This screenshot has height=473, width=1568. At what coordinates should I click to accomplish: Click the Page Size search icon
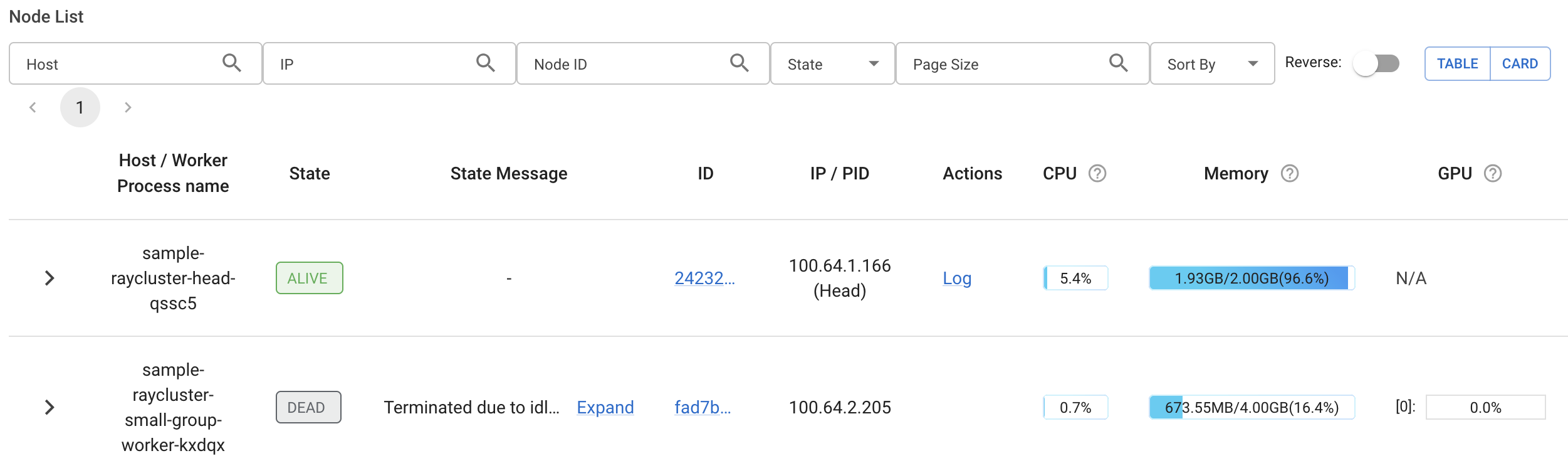(1118, 63)
